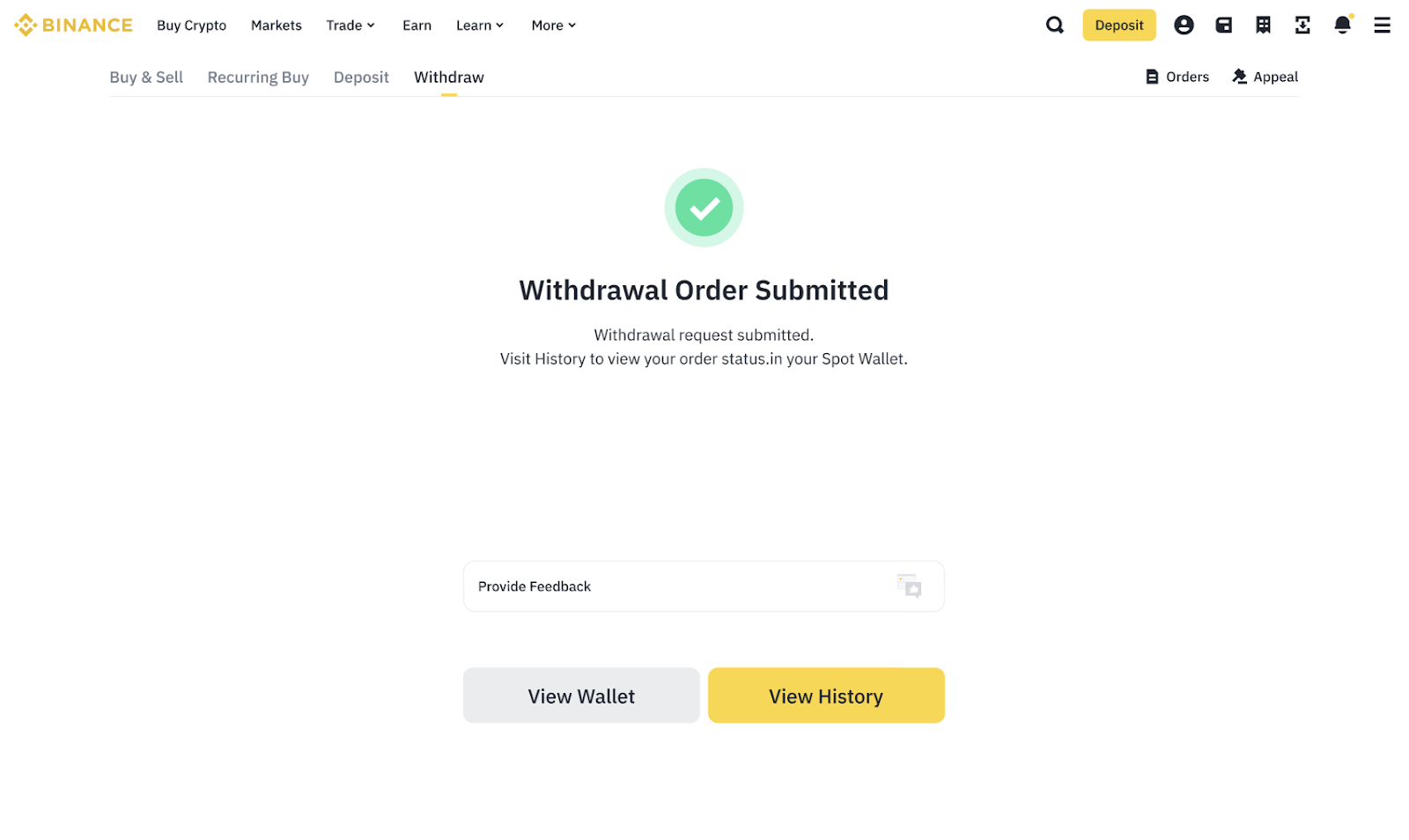This screenshot has height=840, width=1409.
Task: Open the Markets menu item
Action: (277, 26)
